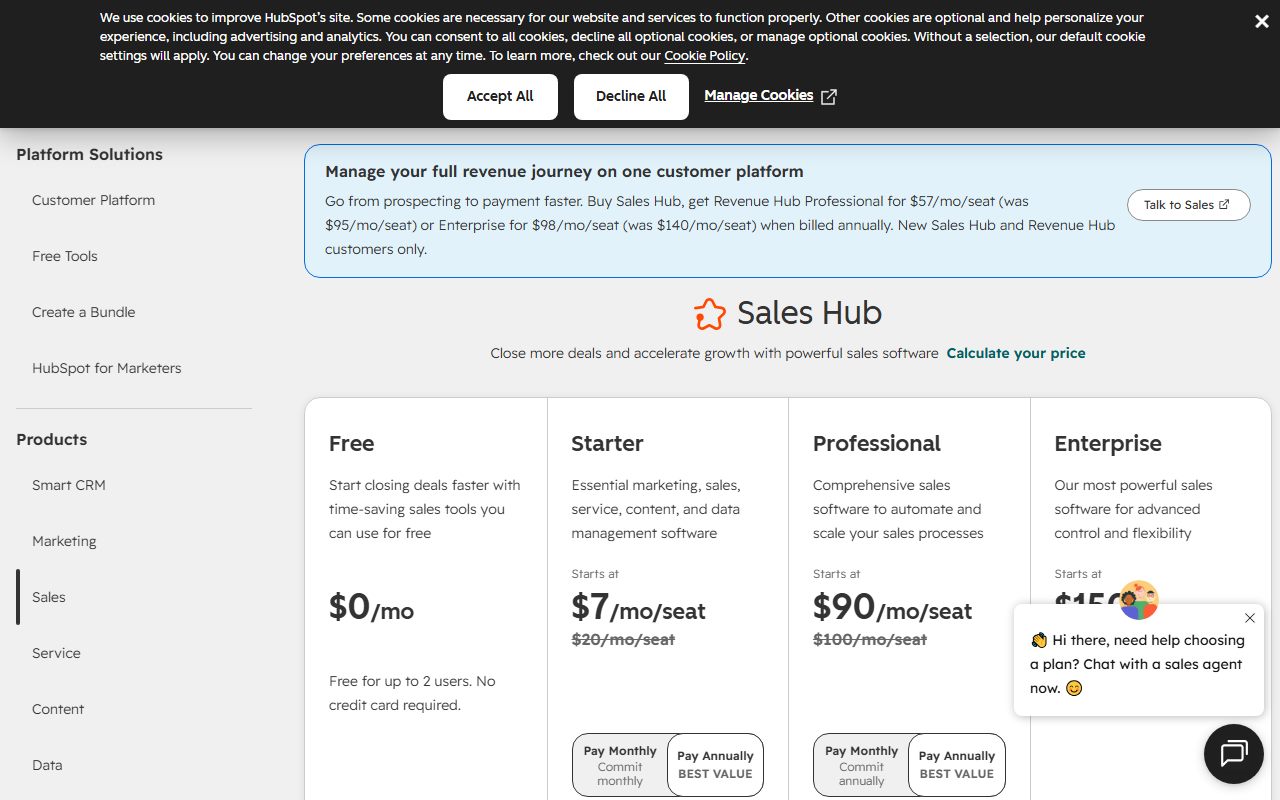Select the Sales product in the sidebar
Screen dimensions: 1280x800
[x=49, y=597]
